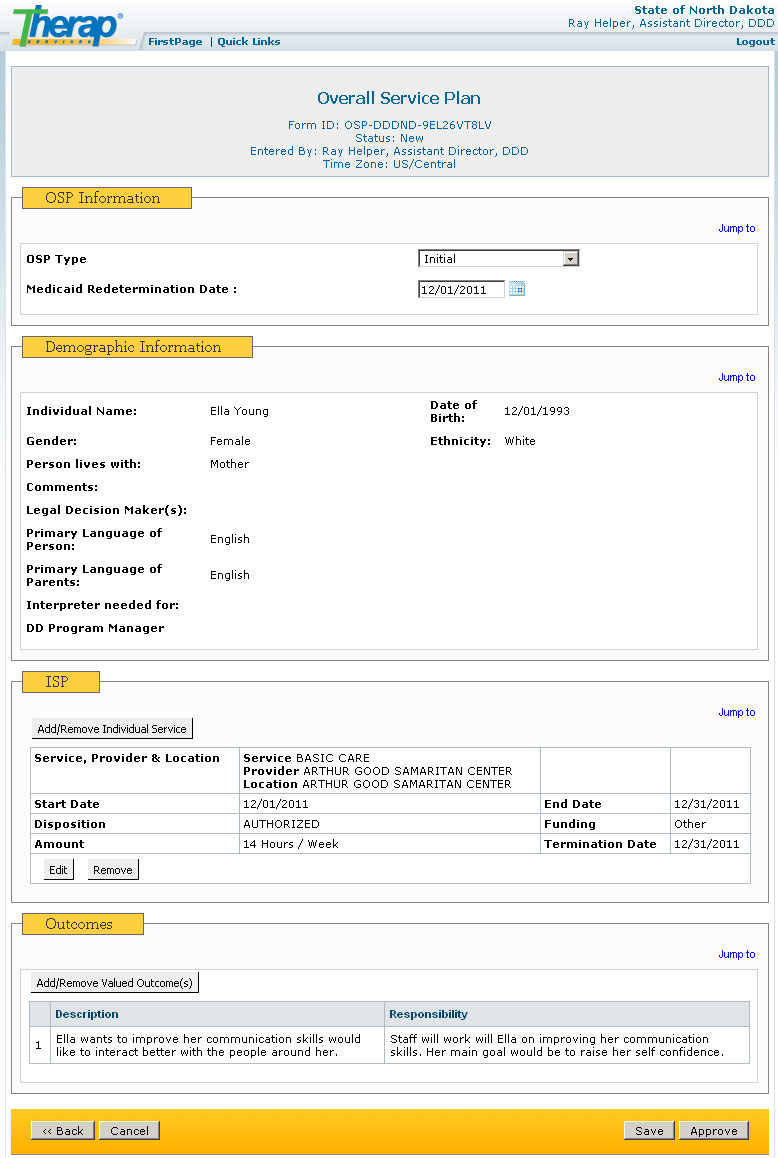Select the Form ID text OSP-DDDND-9EL26VT8LV
This screenshot has width=778, height=1158.
(x=417, y=126)
